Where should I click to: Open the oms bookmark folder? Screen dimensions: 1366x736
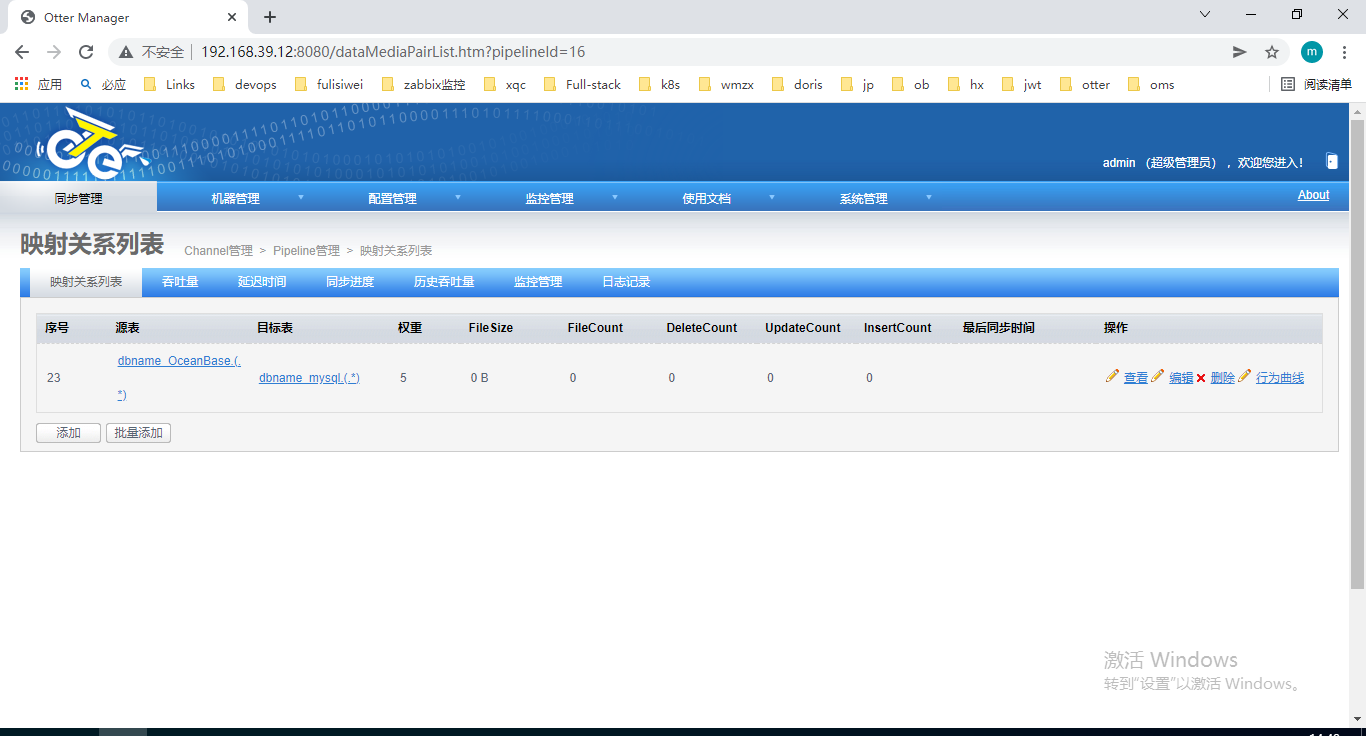[x=1151, y=85]
